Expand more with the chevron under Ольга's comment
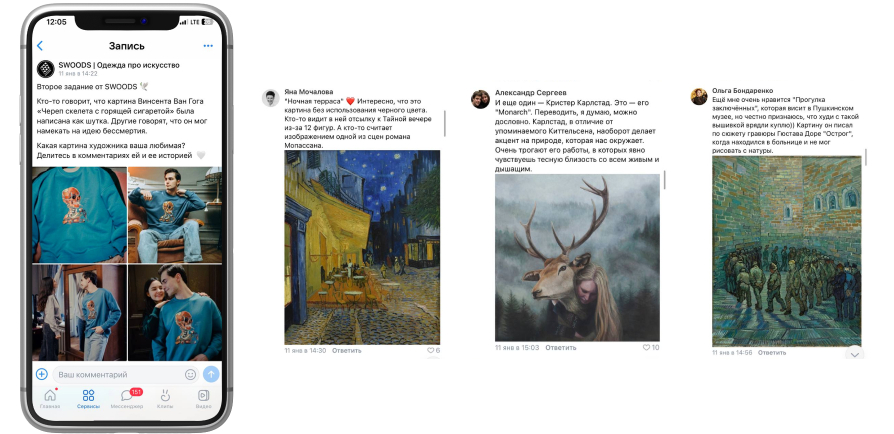 [854, 354]
